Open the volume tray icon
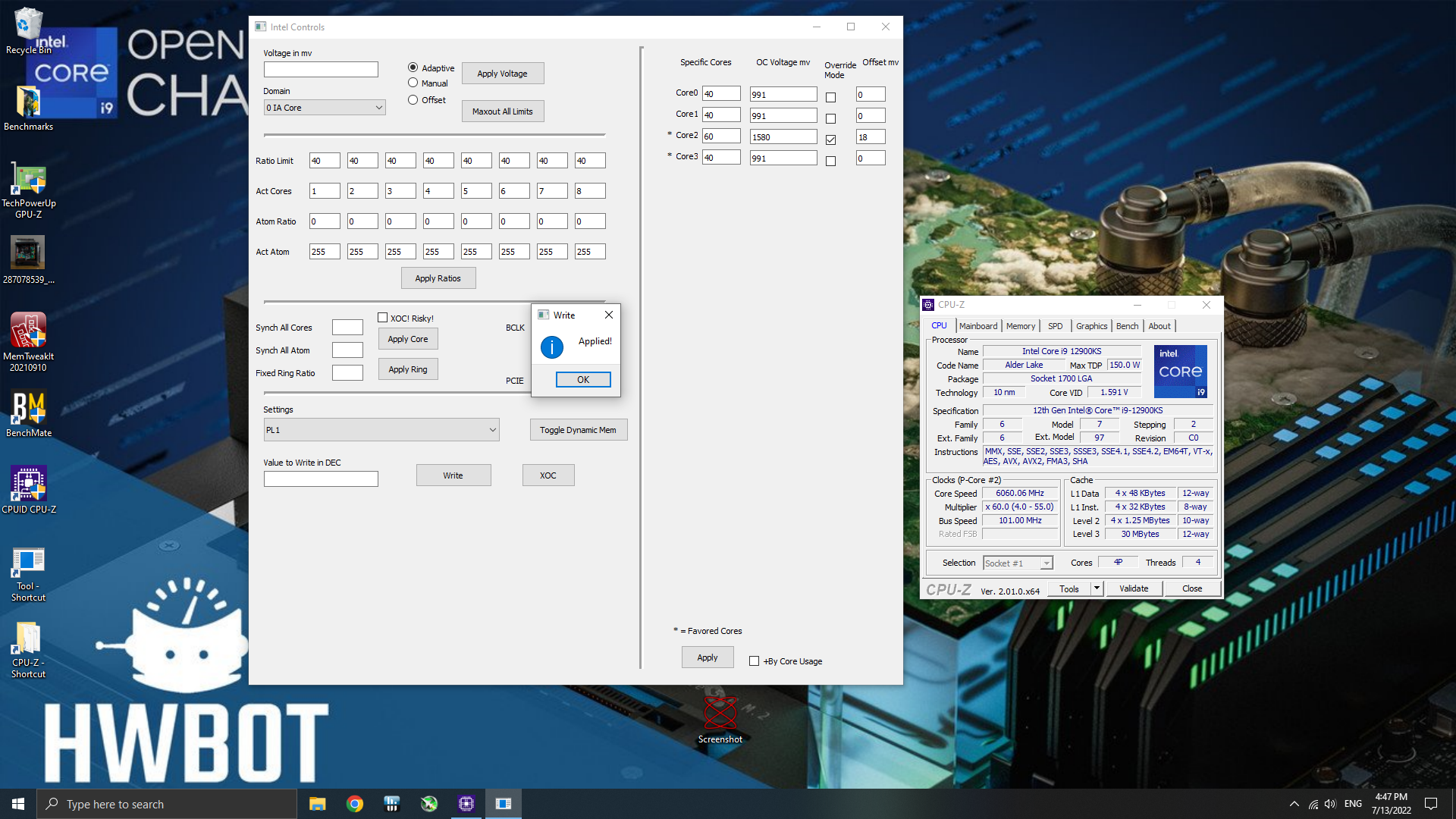1456x819 pixels. coord(1330,804)
